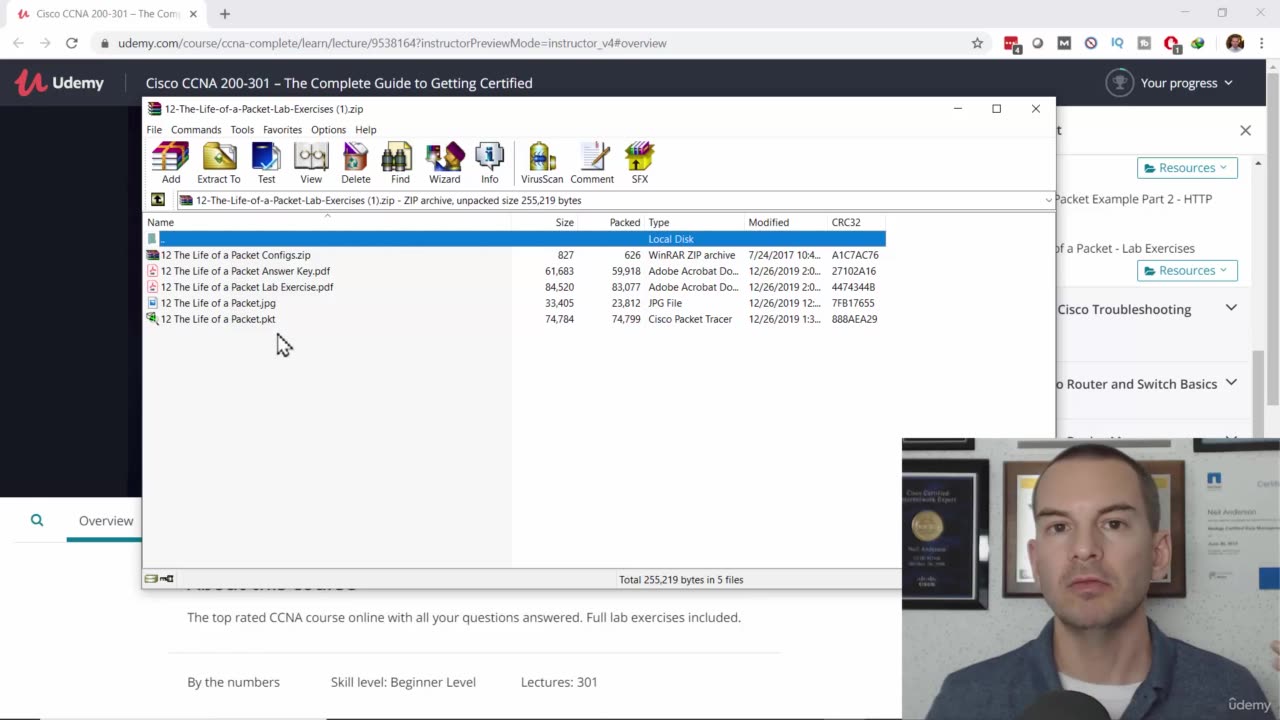Open the File menu
1280x720 pixels.
click(154, 130)
